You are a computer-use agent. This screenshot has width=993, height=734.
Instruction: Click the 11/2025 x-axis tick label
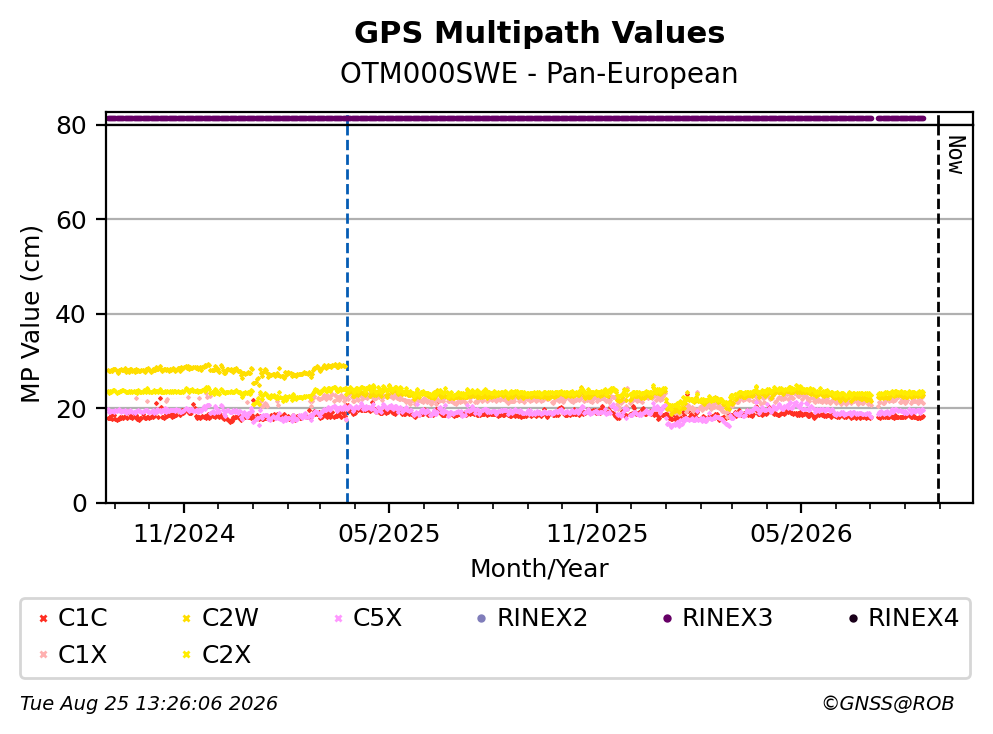coord(597,534)
